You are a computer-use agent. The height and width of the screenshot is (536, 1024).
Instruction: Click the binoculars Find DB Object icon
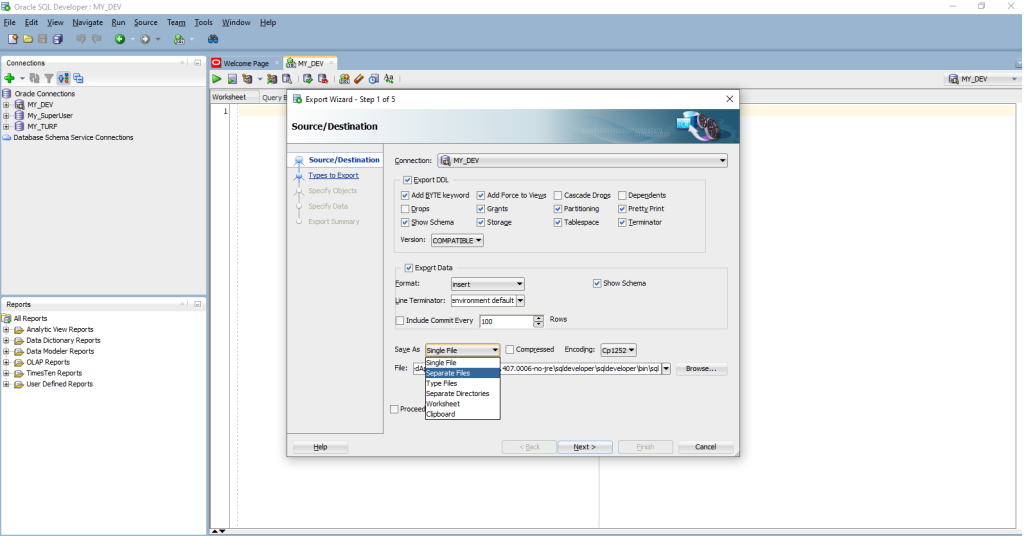click(x=213, y=39)
